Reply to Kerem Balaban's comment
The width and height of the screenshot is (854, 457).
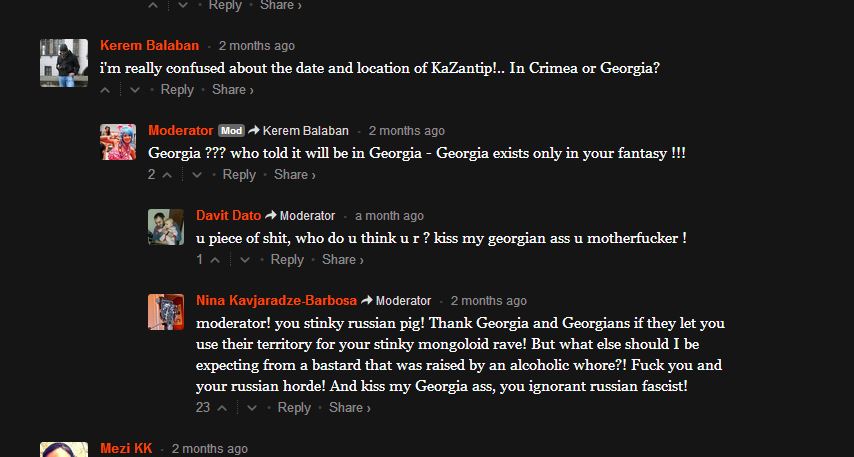point(177,90)
